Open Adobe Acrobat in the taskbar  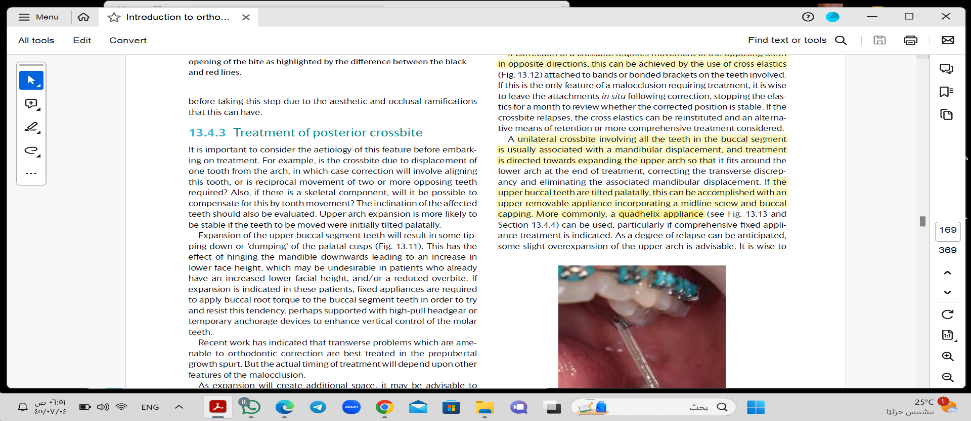click(217, 407)
